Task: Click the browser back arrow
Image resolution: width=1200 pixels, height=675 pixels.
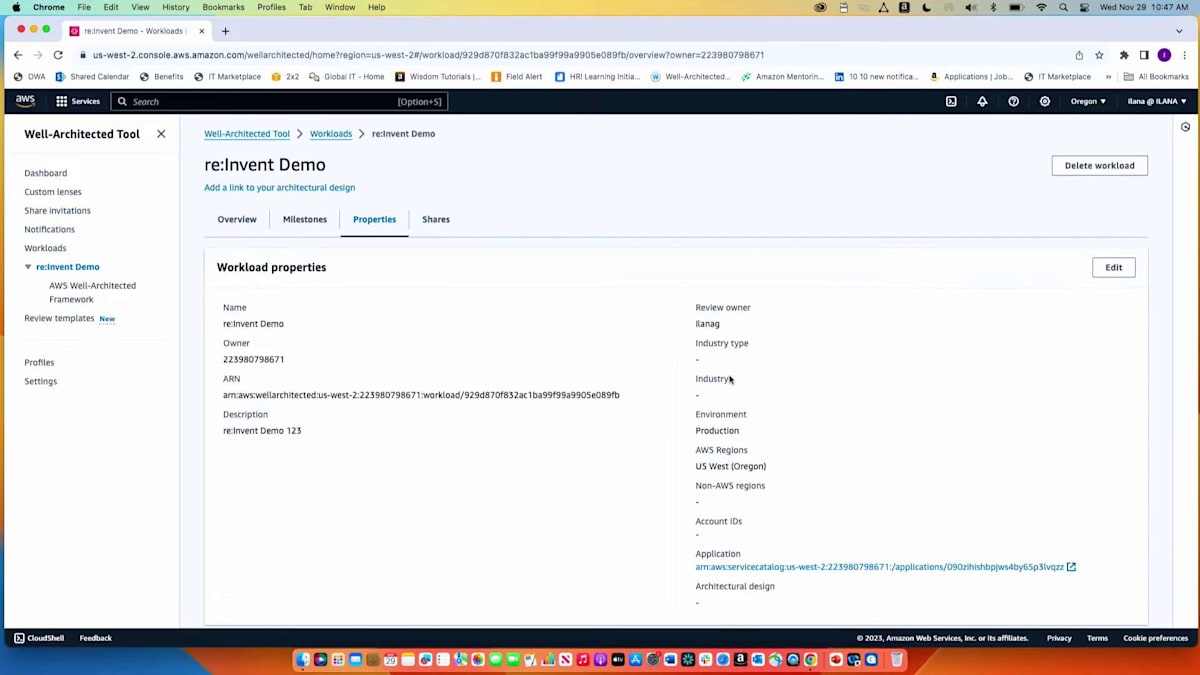Action: pyautogui.click(x=18, y=55)
